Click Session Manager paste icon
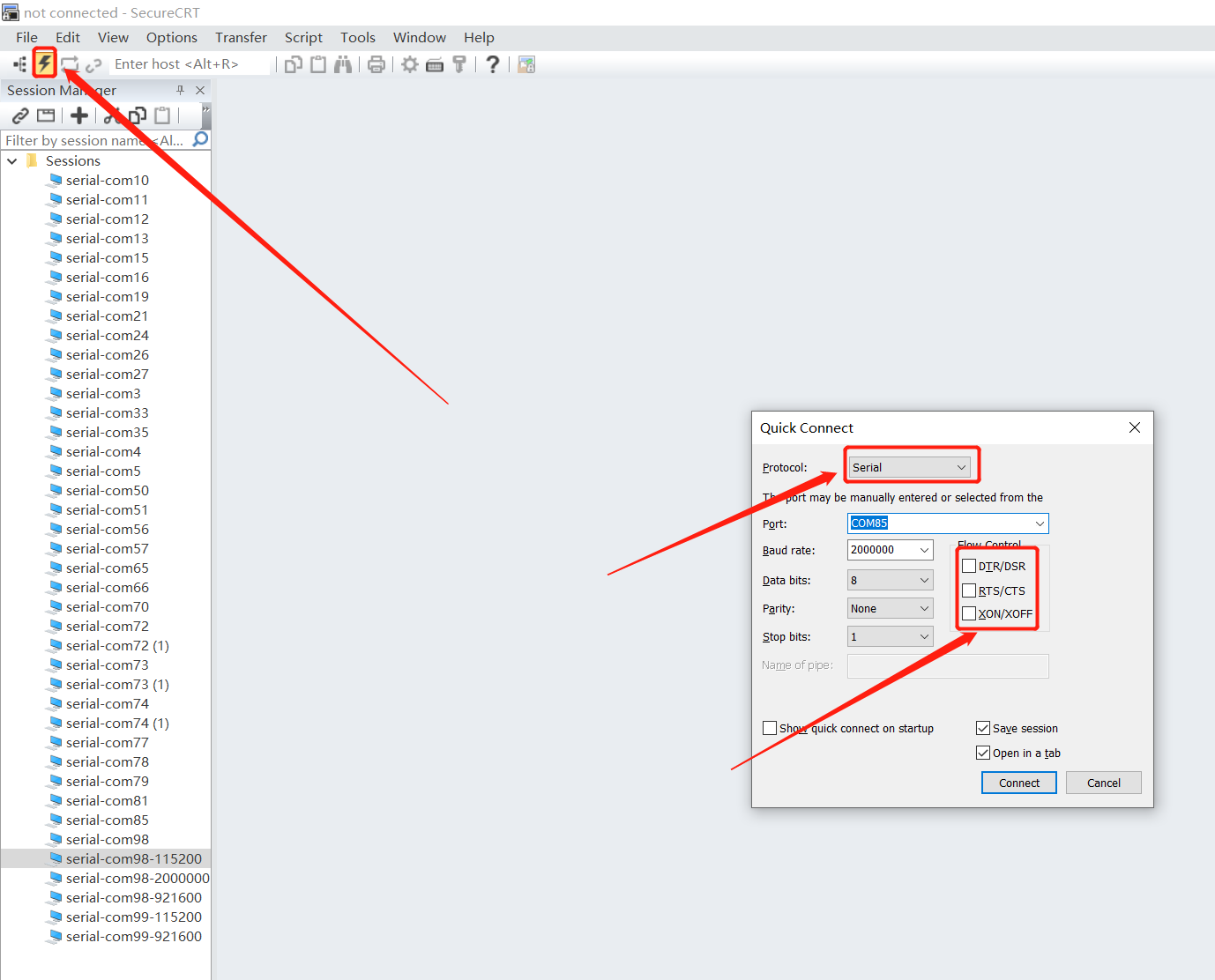1215x980 pixels. [x=162, y=115]
